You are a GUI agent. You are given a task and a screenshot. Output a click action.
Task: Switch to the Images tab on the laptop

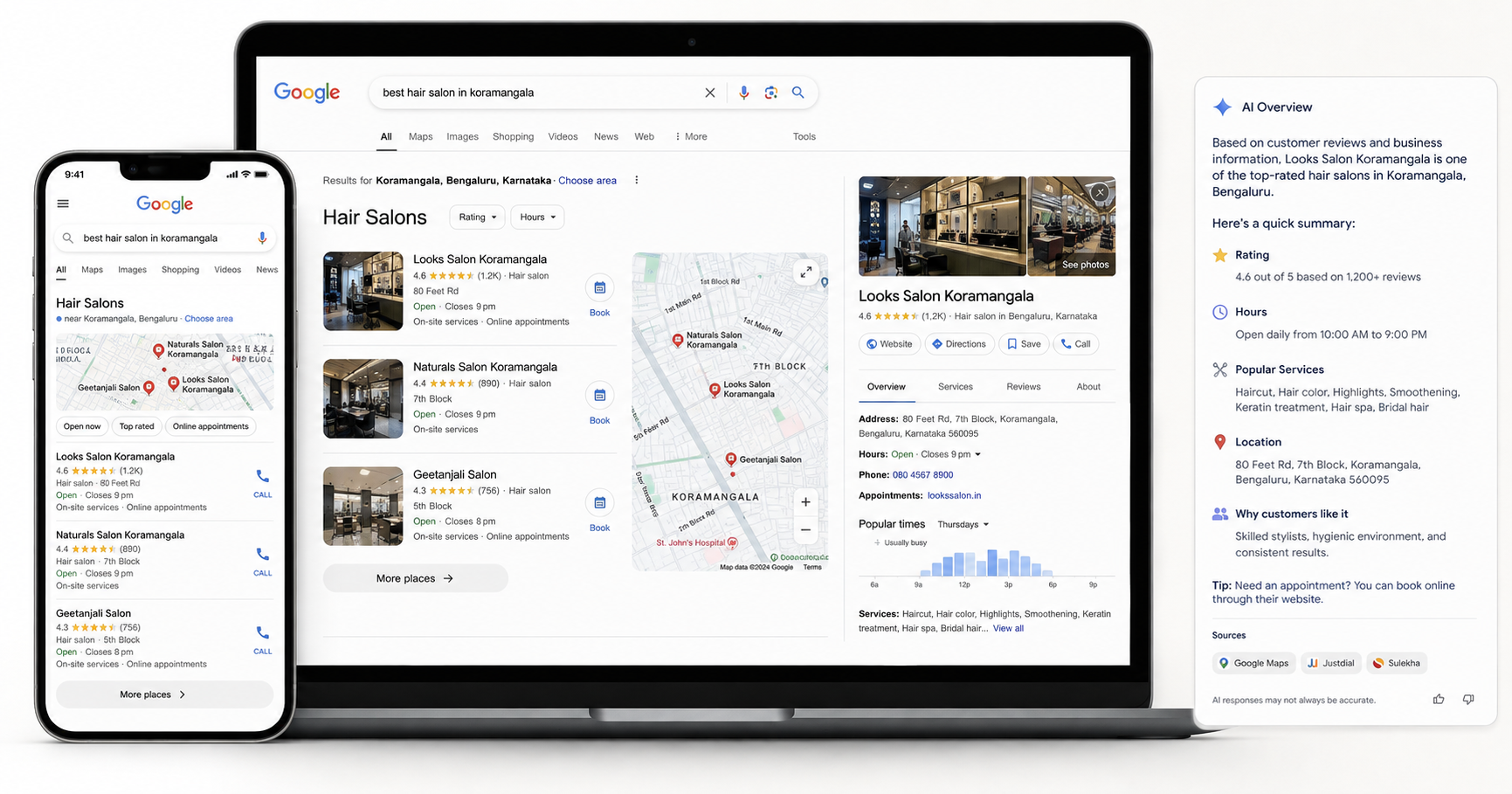coord(462,137)
